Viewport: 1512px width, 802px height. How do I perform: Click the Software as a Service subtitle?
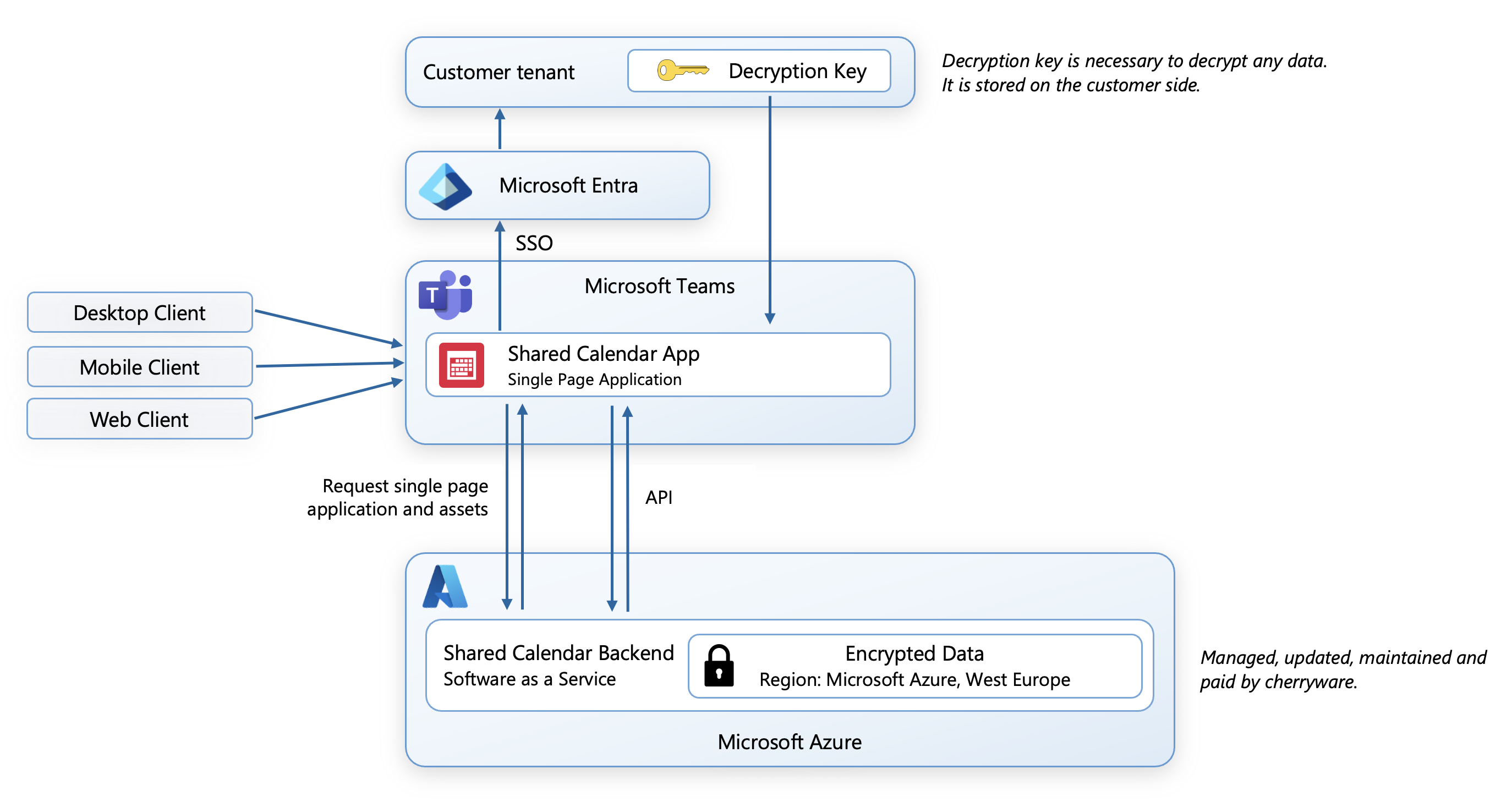[529, 679]
